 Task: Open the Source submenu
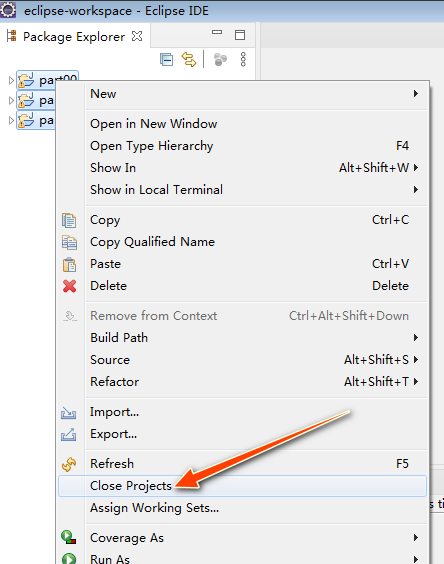point(243,360)
